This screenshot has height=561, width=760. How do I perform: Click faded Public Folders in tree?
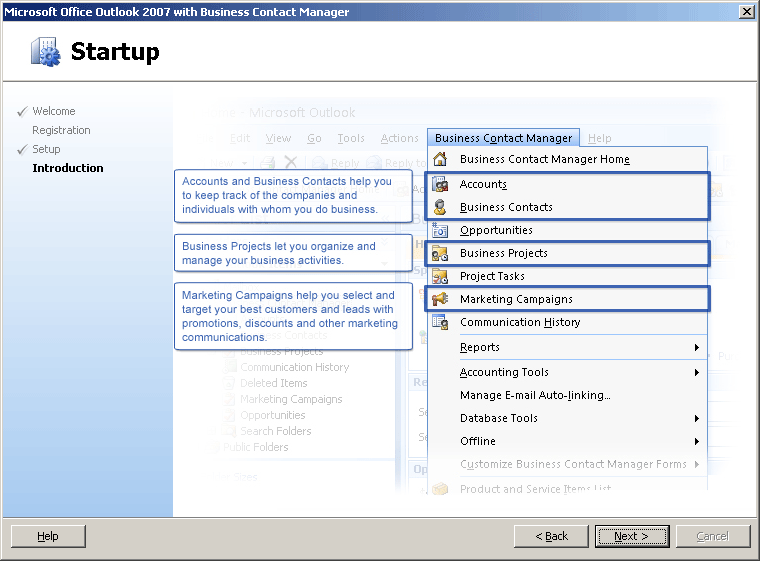pyautogui.click(x=256, y=447)
